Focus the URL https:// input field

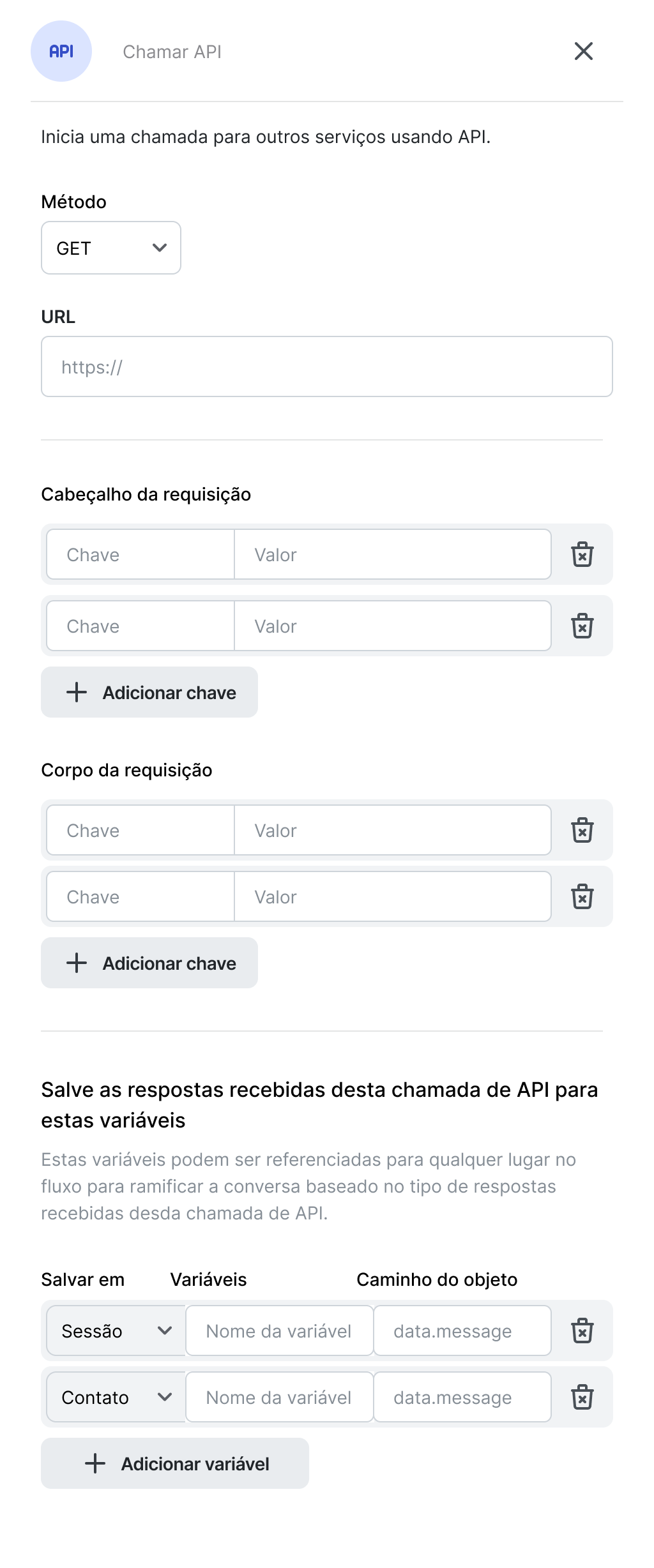click(x=327, y=366)
